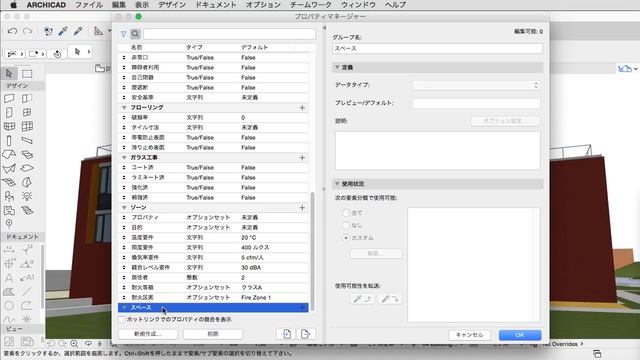Viewport: 640px width, 360px height.
Task: Click the 新規作成... button
Action: click(148, 334)
